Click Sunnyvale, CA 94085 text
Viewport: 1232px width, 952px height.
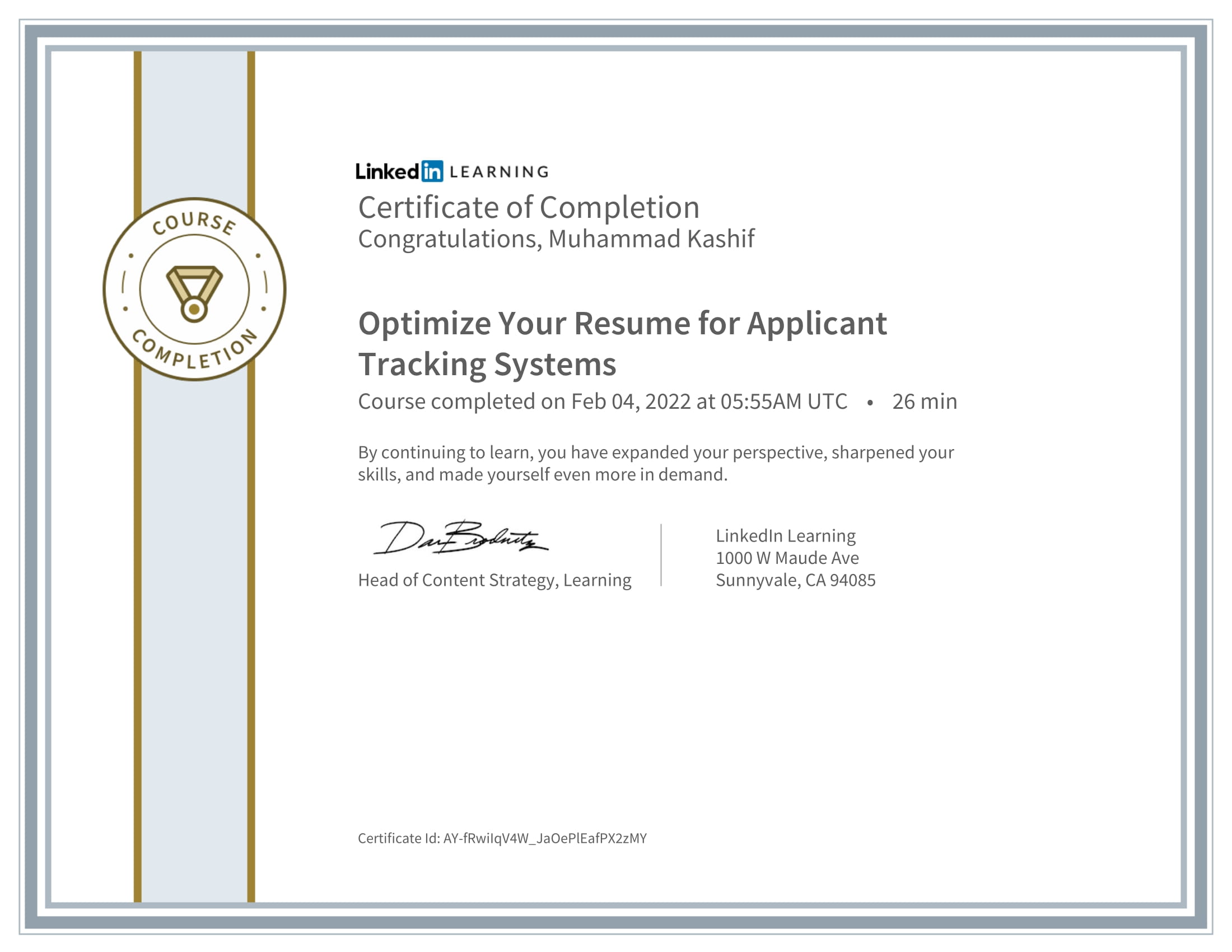[x=795, y=580]
